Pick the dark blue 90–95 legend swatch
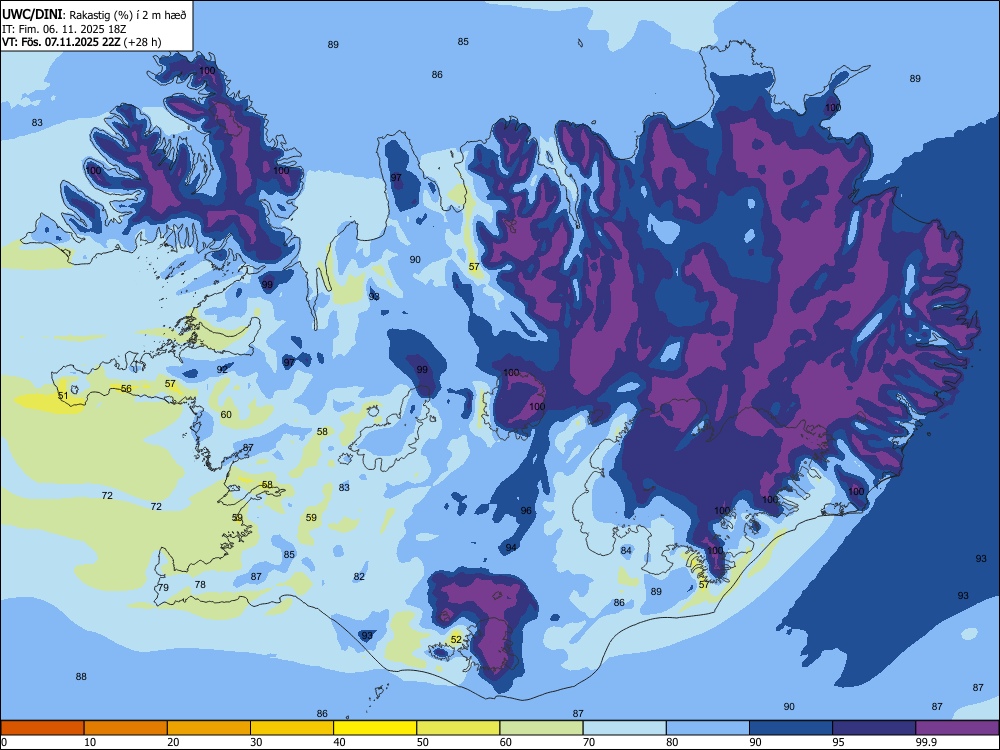 pos(791,728)
